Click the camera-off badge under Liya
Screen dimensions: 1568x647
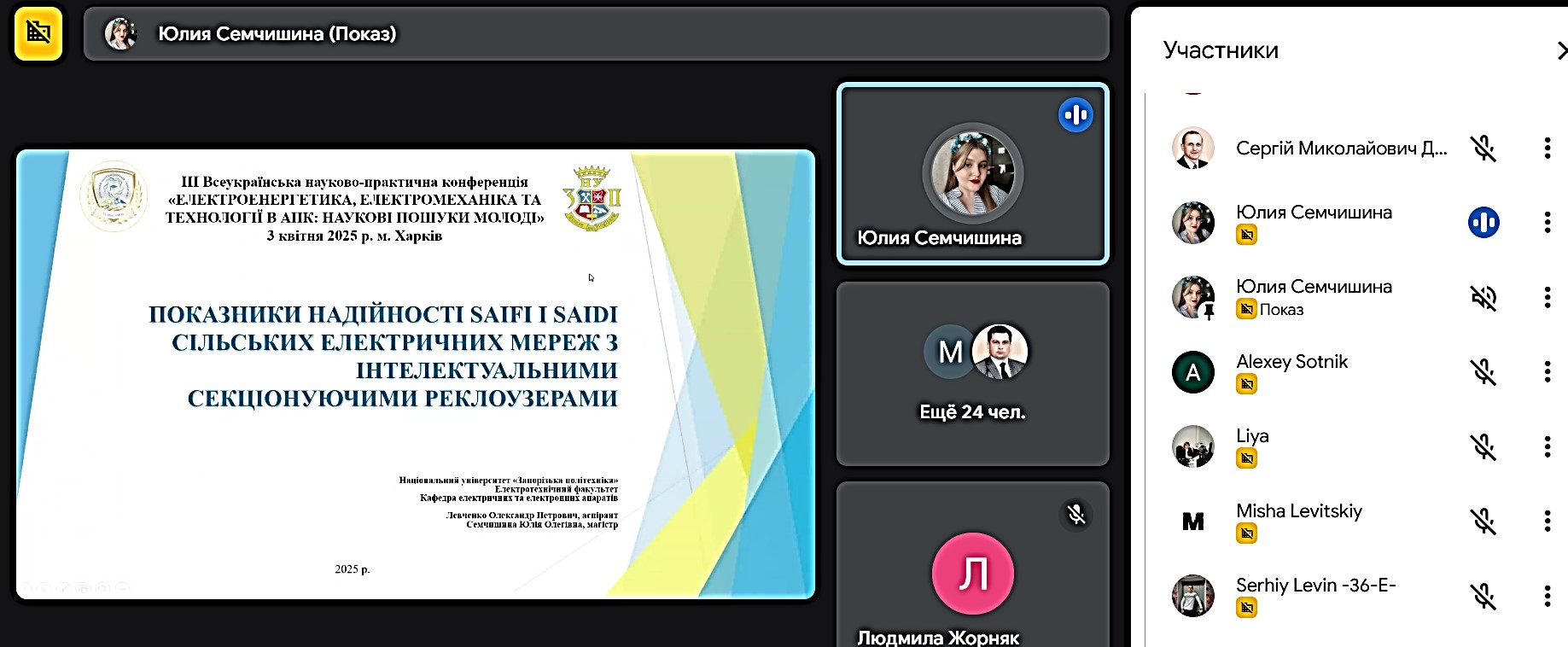pos(1246,459)
